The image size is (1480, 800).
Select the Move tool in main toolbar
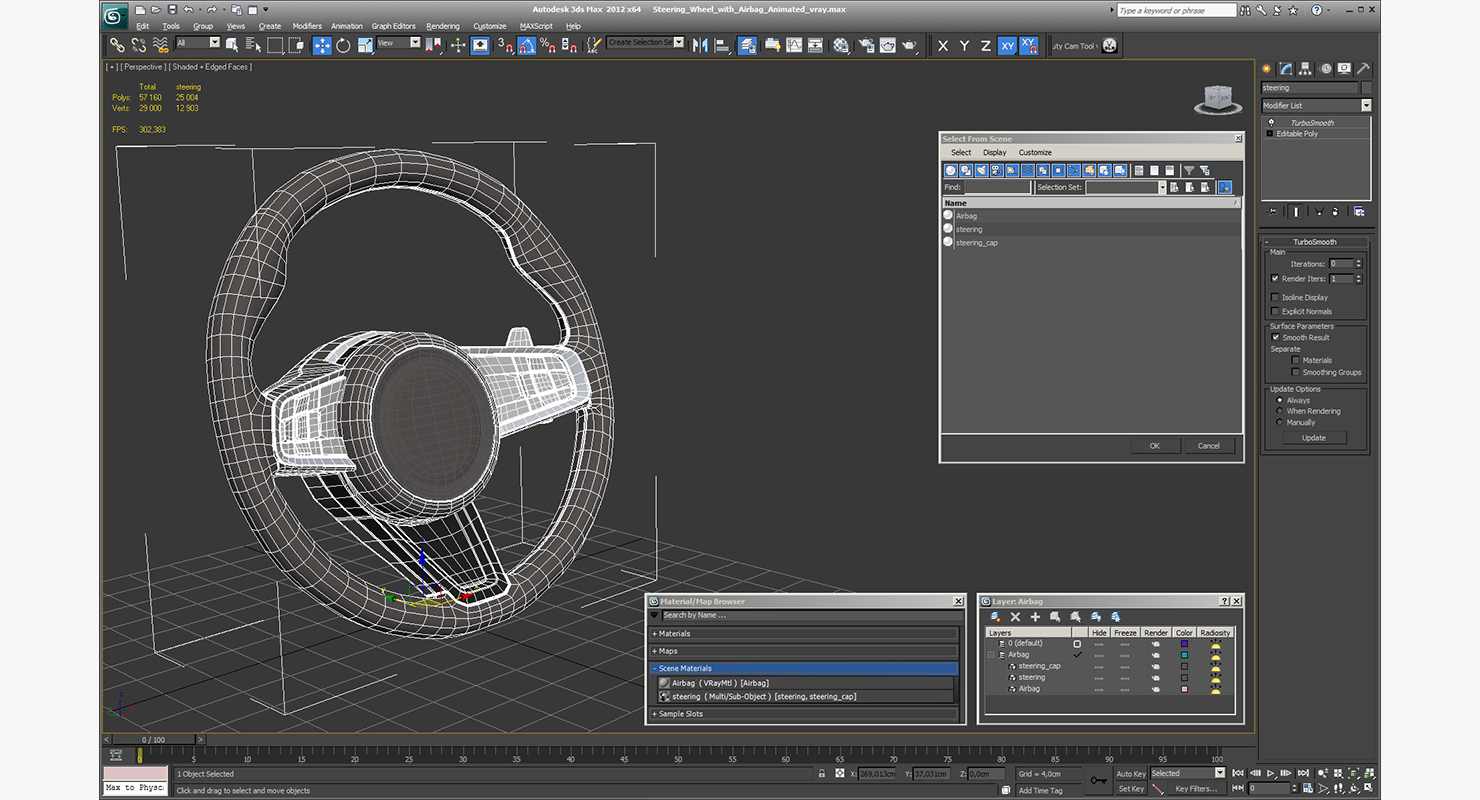click(x=322, y=46)
